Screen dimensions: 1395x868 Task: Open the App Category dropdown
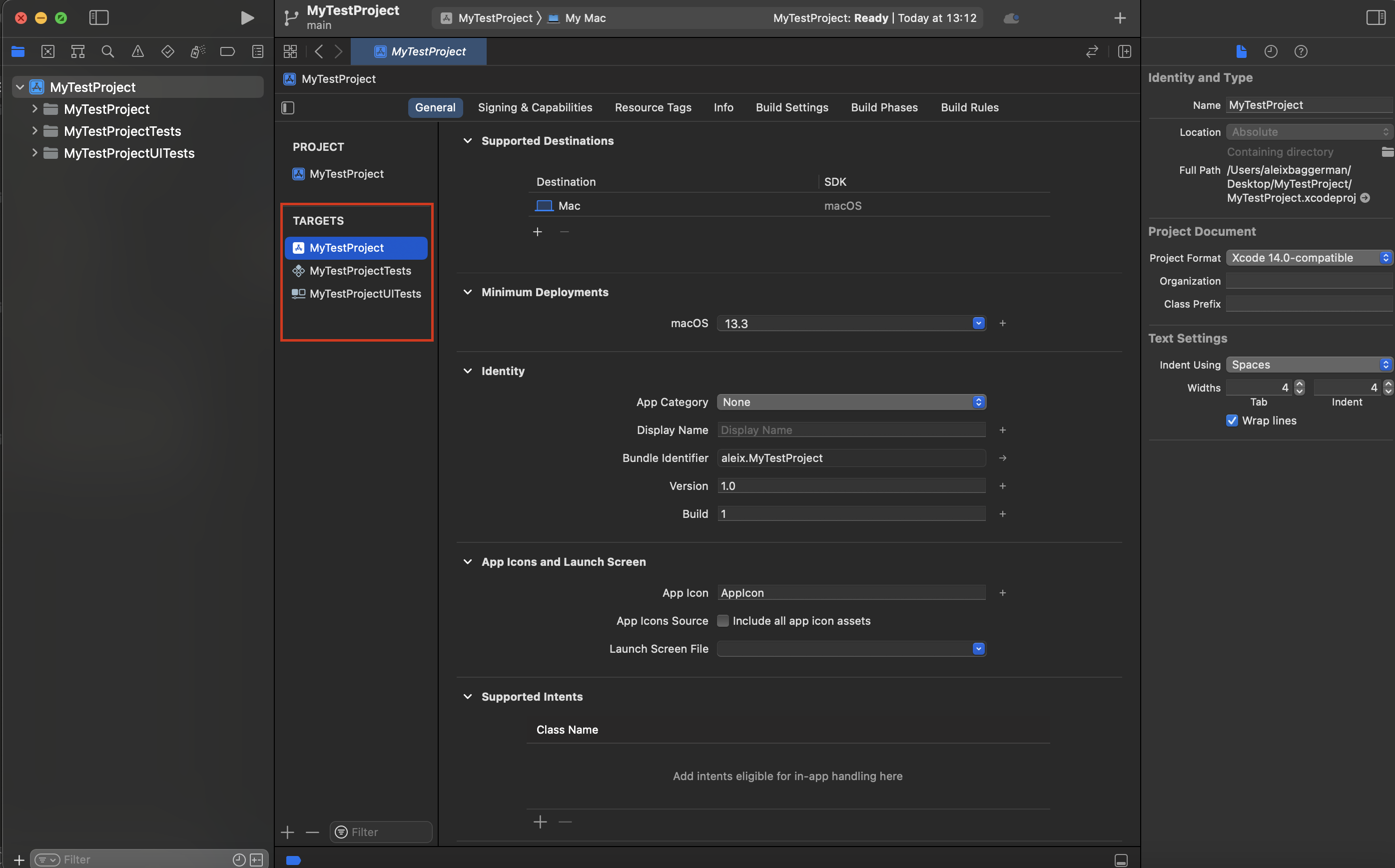pyautogui.click(x=851, y=402)
